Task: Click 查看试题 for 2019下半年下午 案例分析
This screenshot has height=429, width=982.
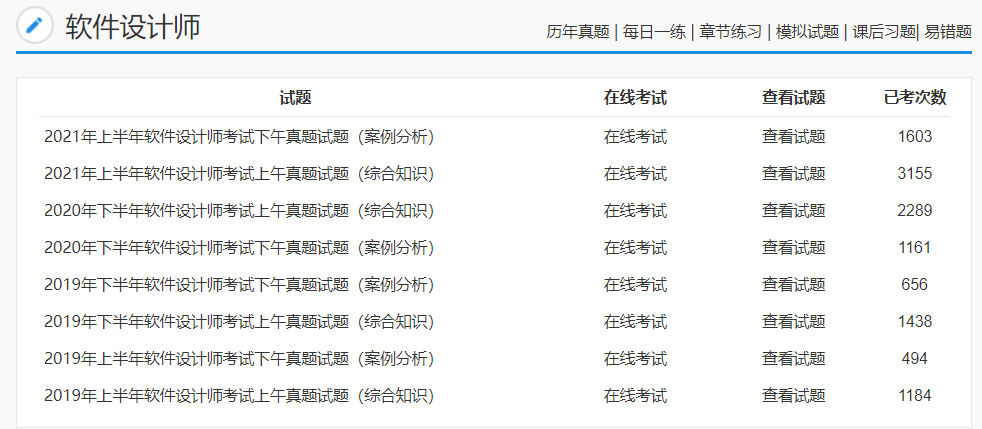Action: (x=793, y=284)
